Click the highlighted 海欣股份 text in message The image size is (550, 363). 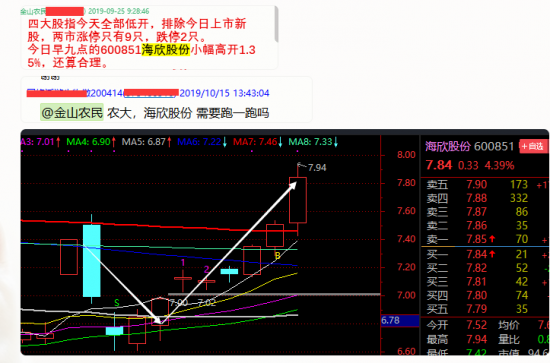click(x=166, y=50)
